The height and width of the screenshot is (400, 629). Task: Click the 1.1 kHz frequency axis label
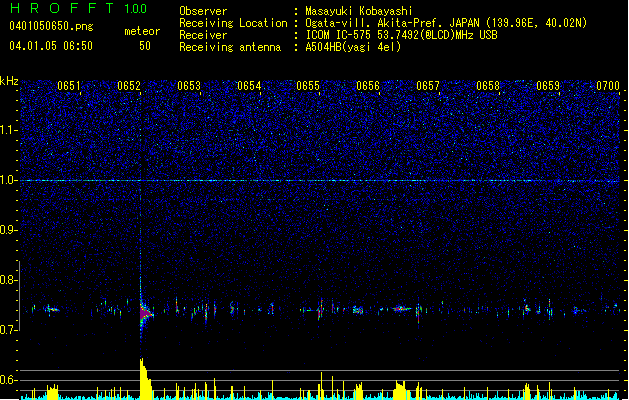click(8, 130)
